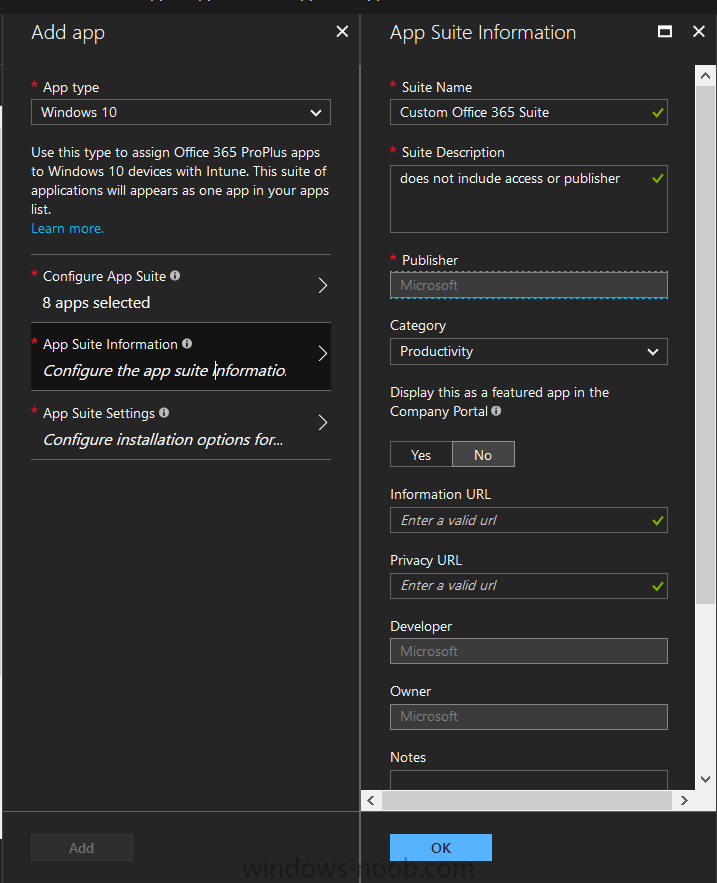Click the Privacy URL field
717x883 pixels.
point(528,586)
